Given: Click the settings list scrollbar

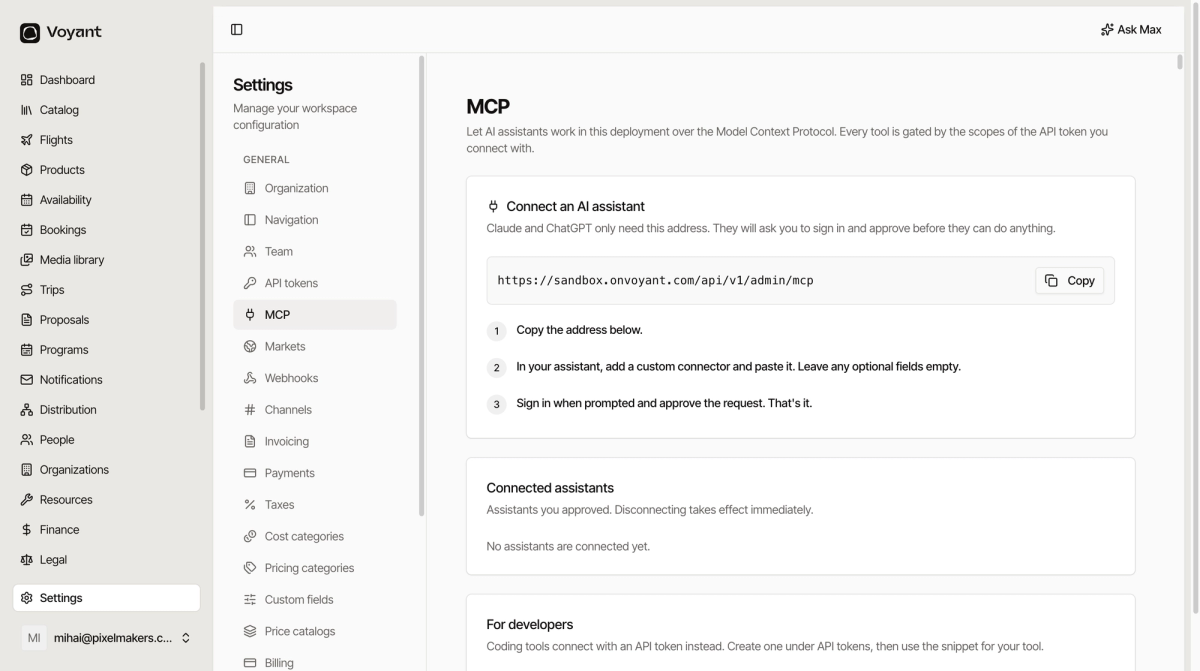Looking at the screenshot, I should 422,286.
